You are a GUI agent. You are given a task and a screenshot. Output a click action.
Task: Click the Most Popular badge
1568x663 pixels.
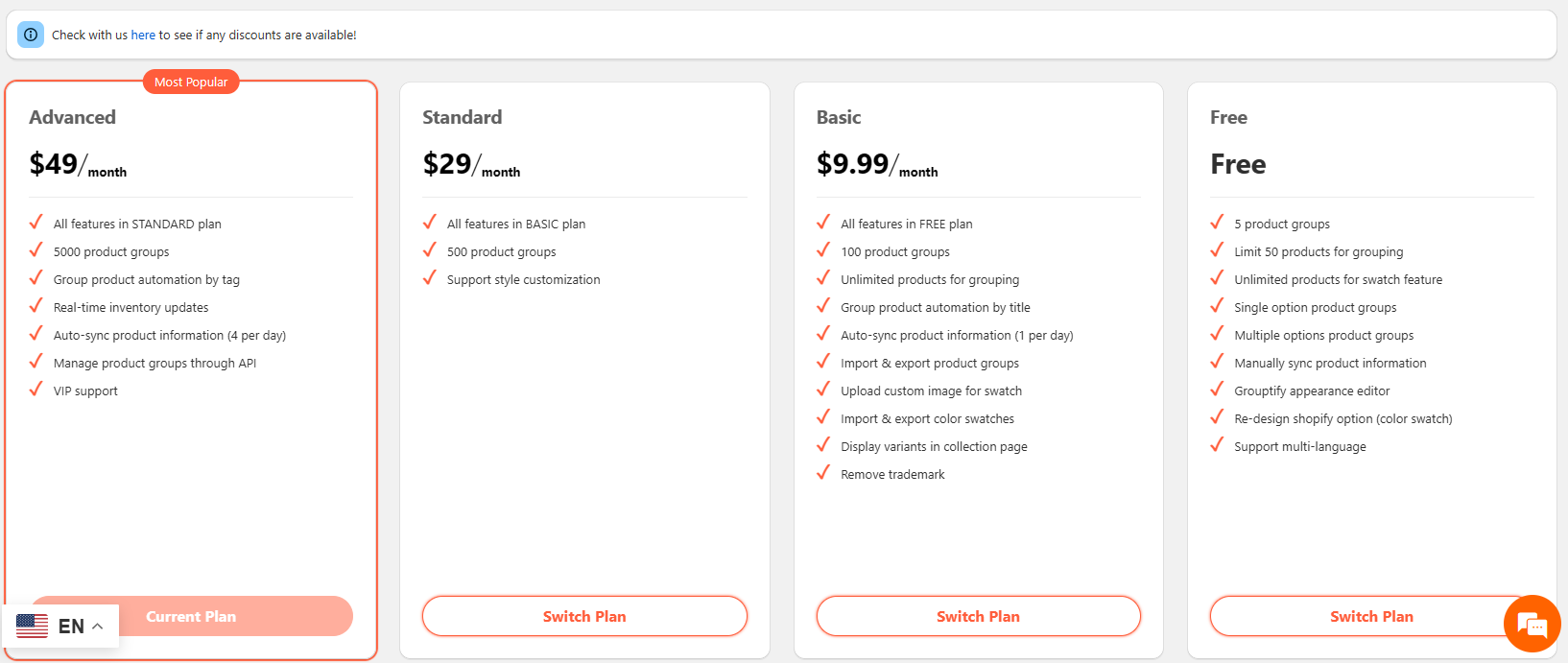(191, 83)
